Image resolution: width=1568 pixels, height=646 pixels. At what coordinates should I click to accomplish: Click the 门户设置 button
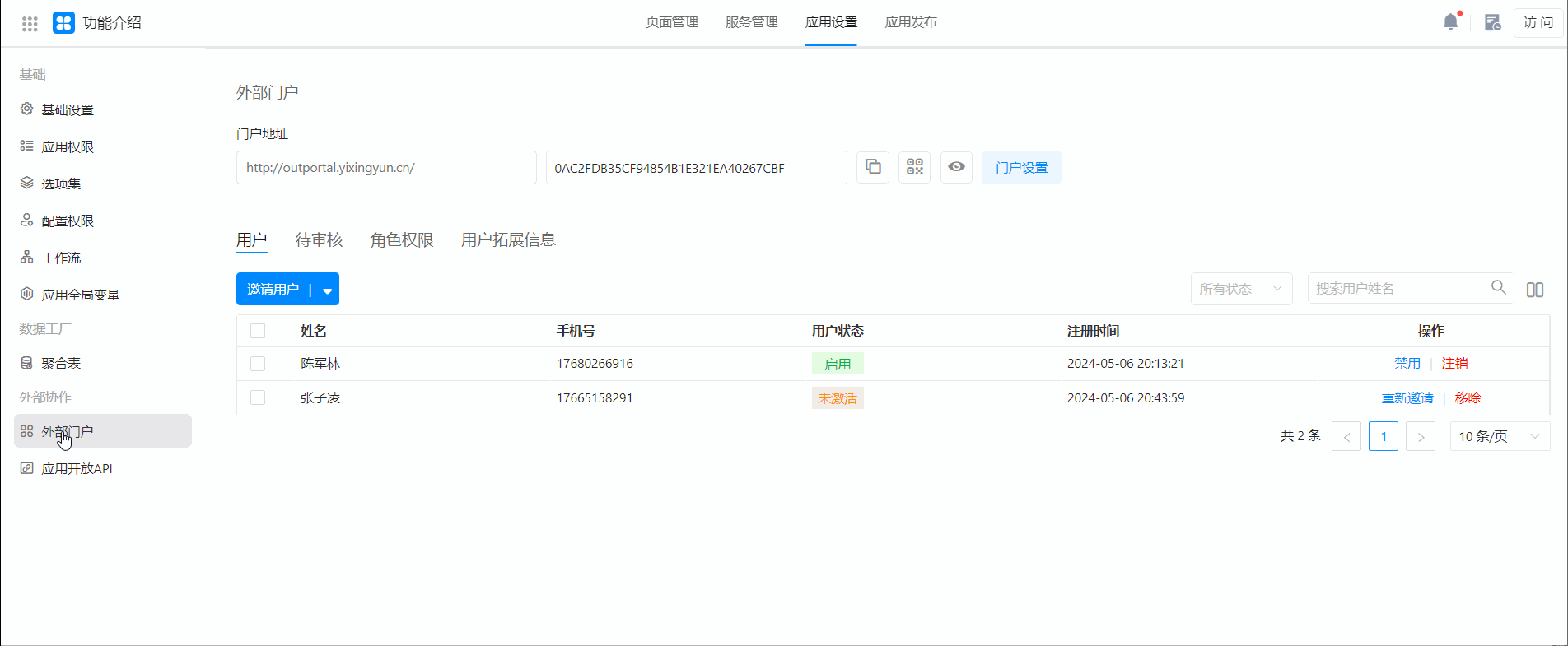(x=1020, y=167)
